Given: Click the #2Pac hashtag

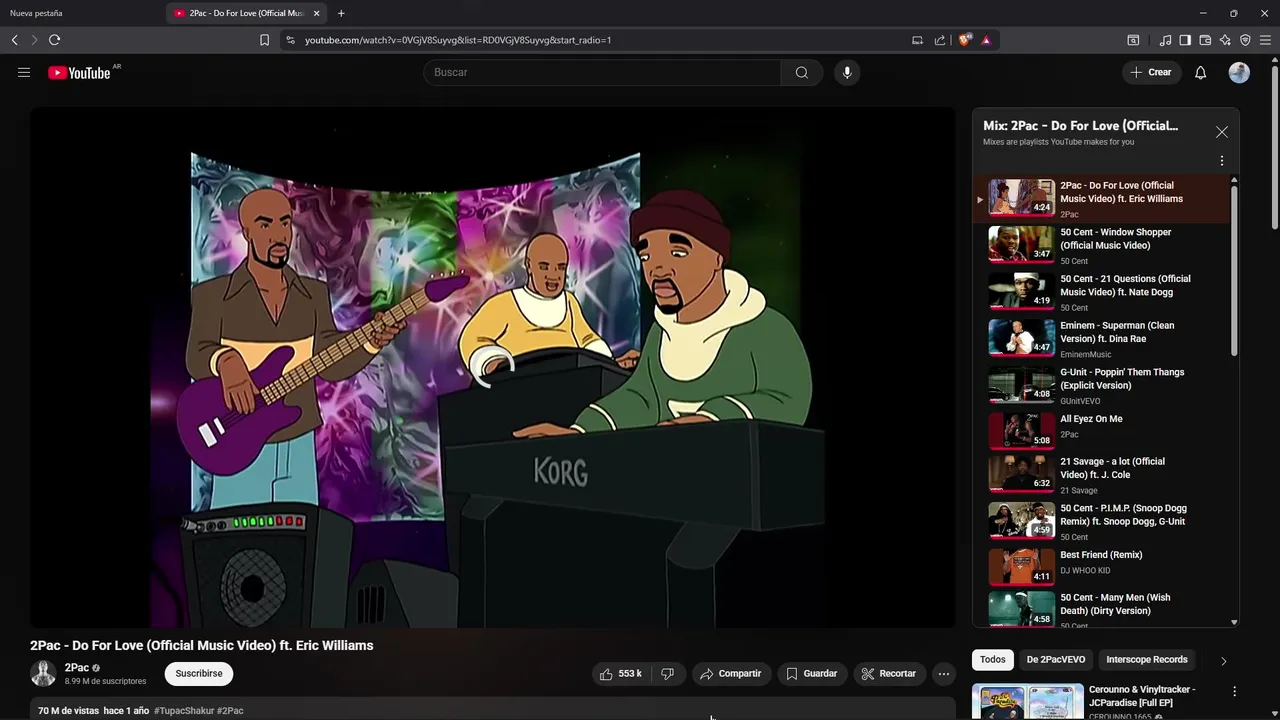Looking at the screenshot, I should (x=230, y=711).
